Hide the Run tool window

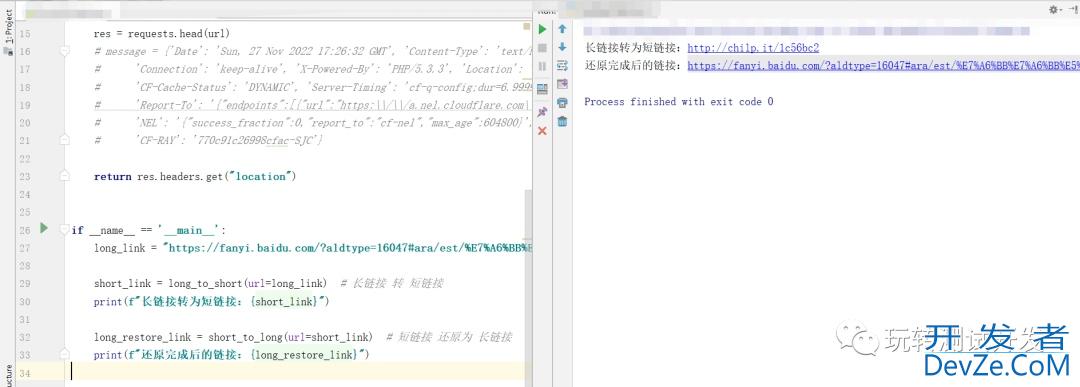click(1073, 9)
